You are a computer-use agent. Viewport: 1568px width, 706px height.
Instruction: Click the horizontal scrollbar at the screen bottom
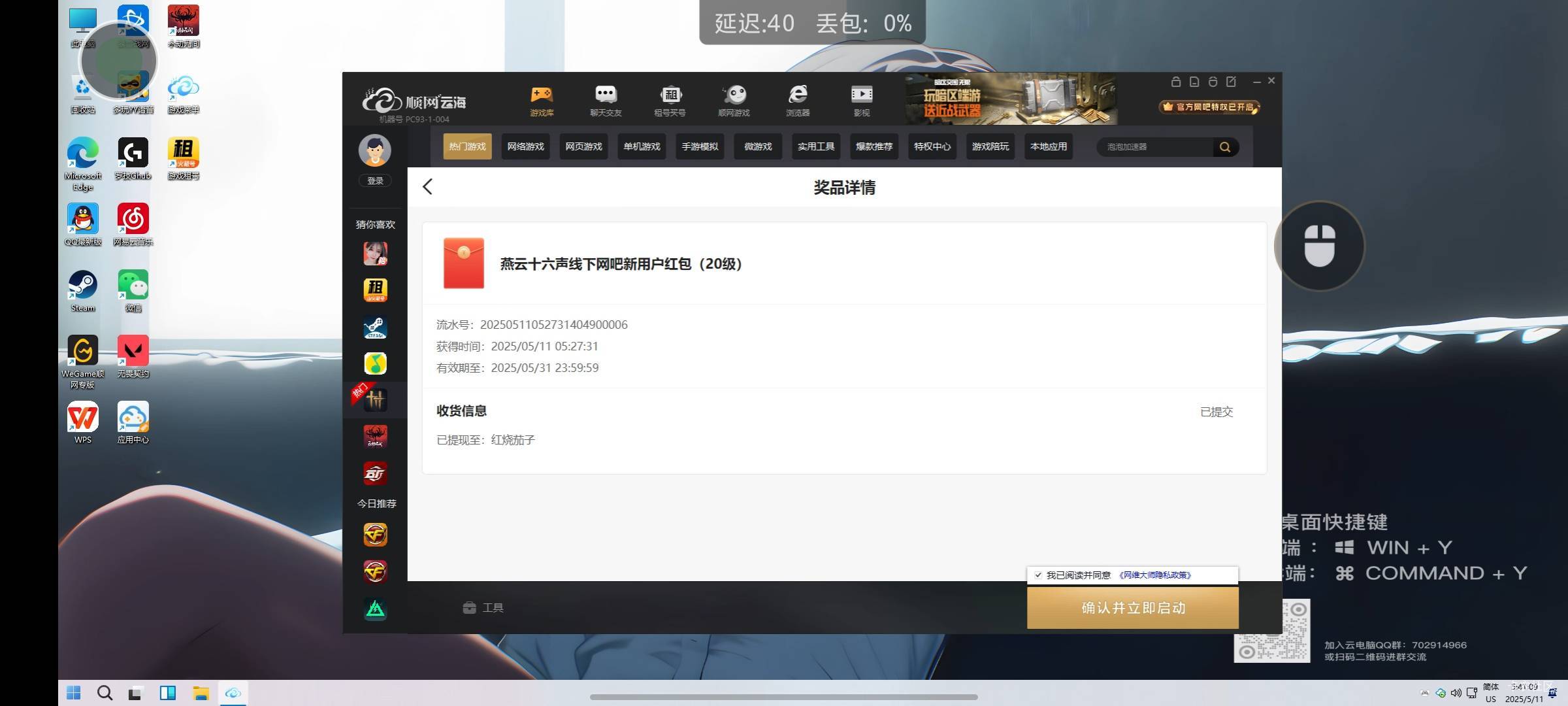pos(784,697)
